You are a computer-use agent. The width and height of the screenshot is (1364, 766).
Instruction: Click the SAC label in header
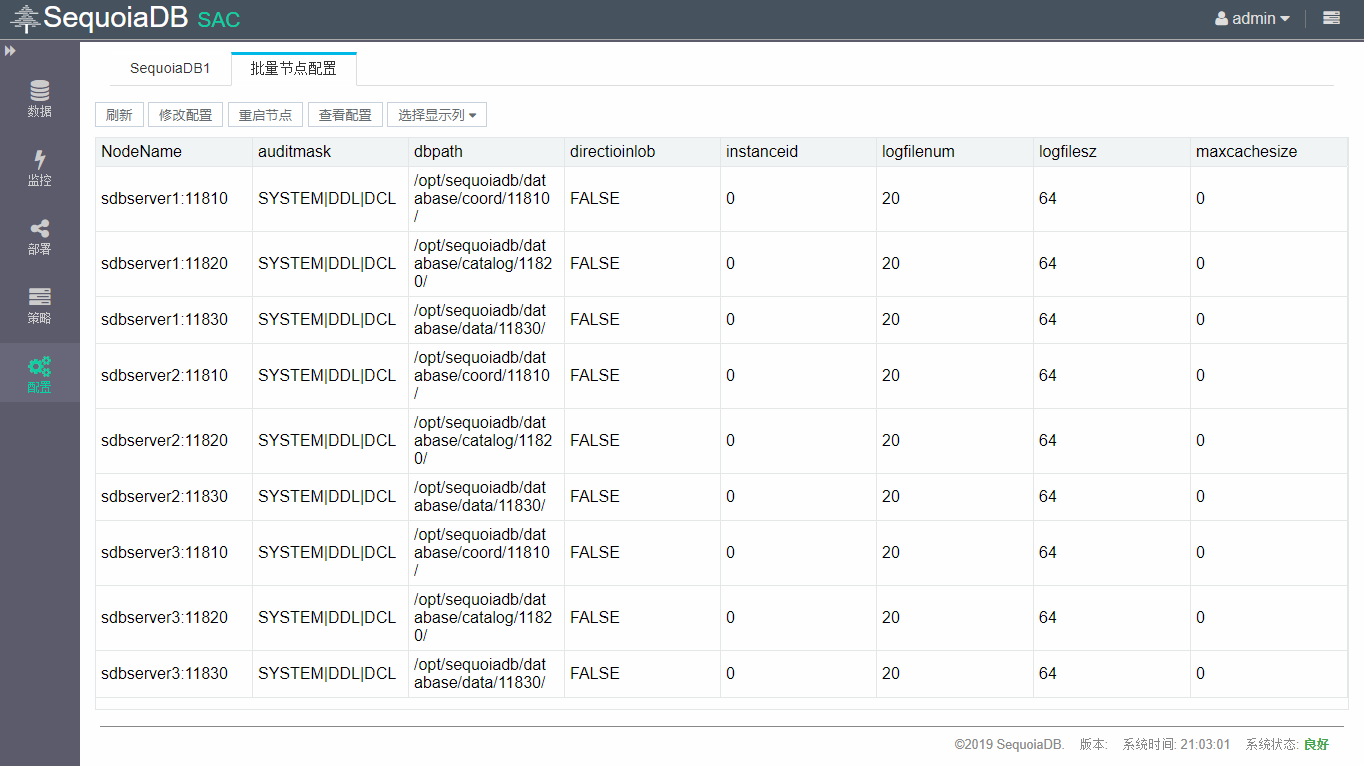pyautogui.click(x=219, y=19)
